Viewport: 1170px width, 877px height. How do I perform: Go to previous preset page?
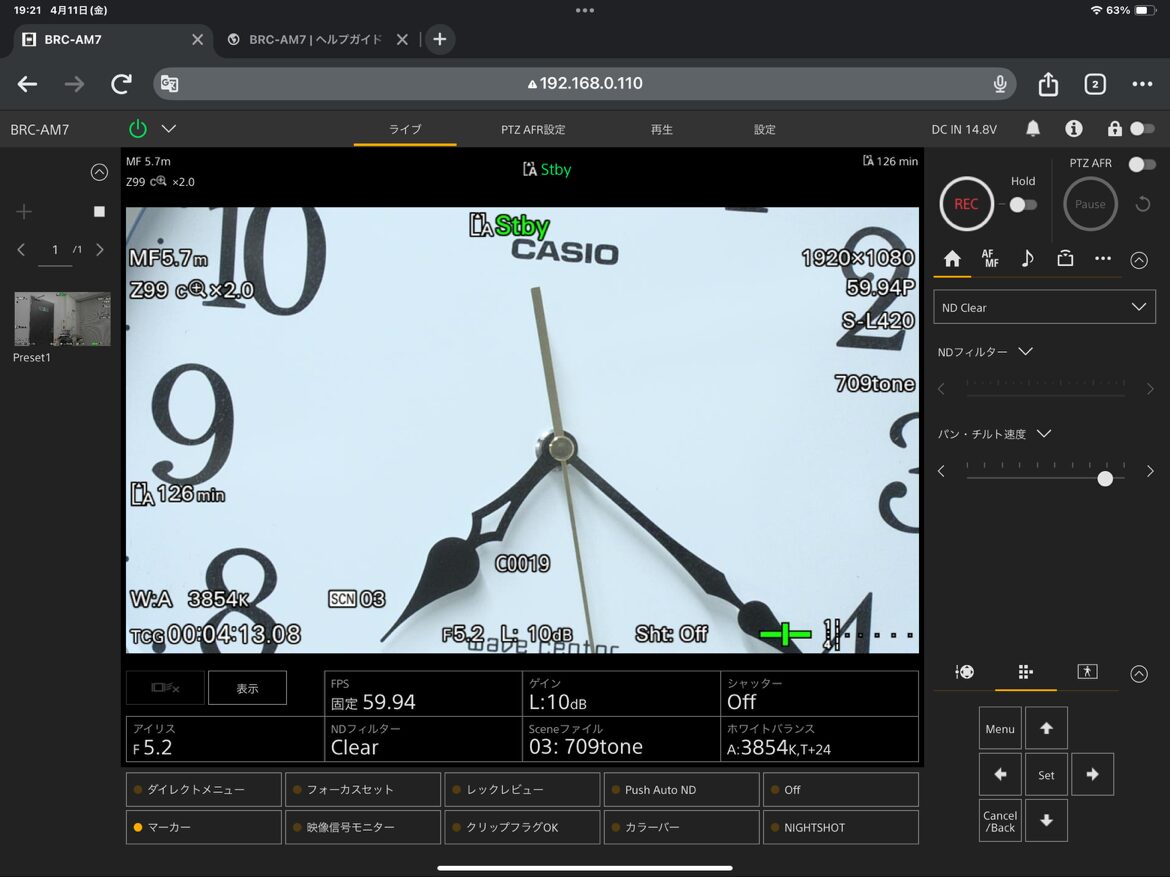(x=21, y=250)
